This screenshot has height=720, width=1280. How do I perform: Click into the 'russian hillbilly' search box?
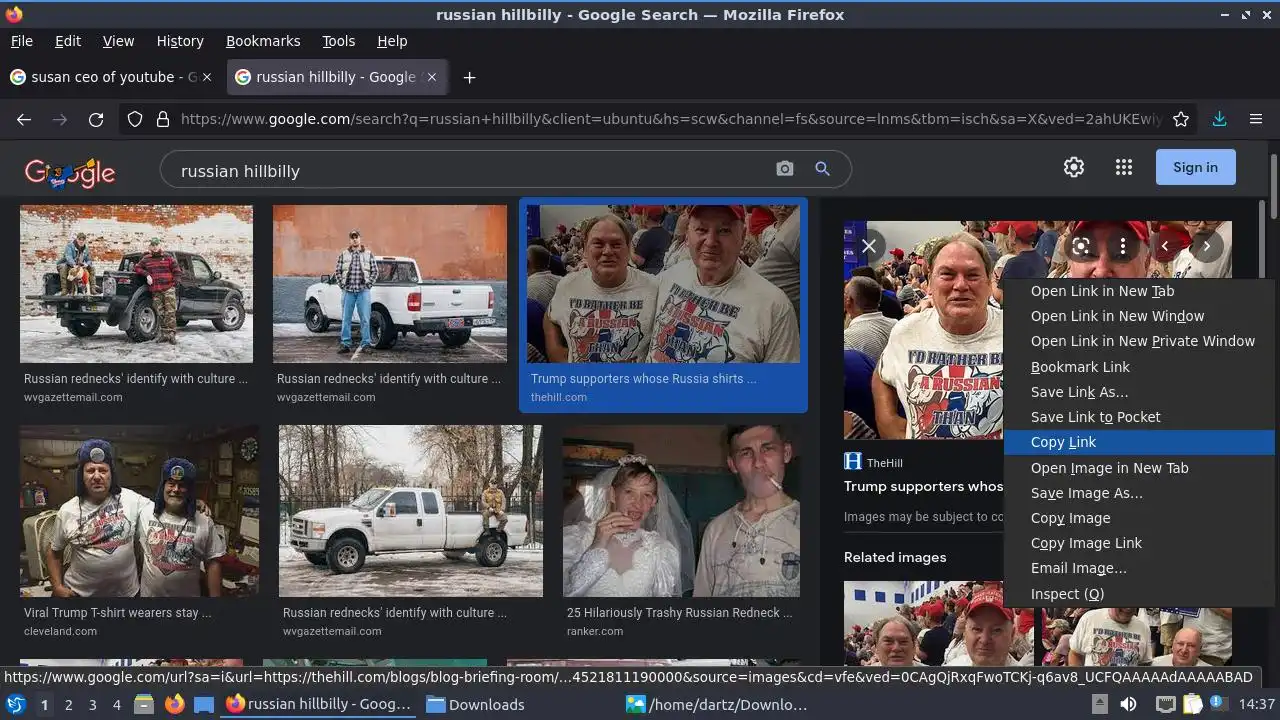tap(470, 171)
